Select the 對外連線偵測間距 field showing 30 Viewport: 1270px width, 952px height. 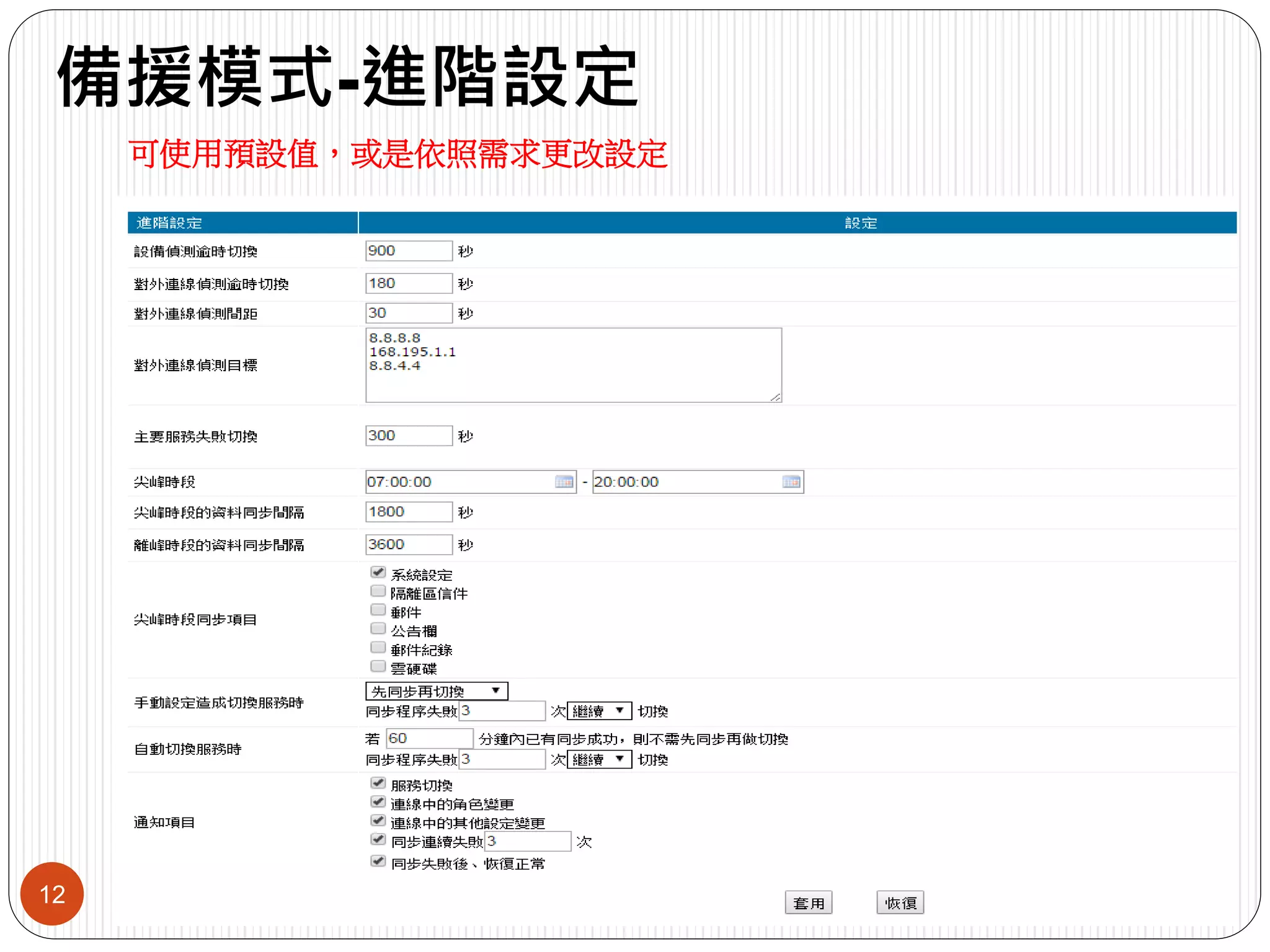point(409,313)
